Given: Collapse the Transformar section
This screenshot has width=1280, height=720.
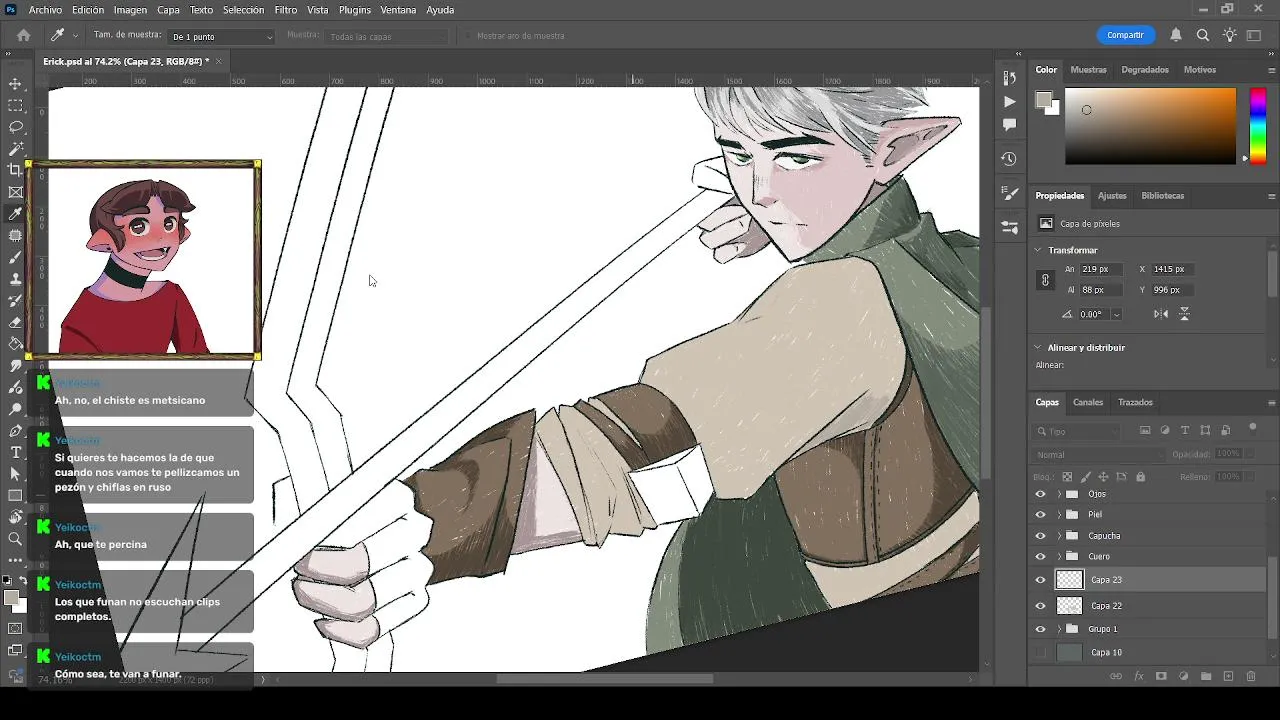Looking at the screenshot, I should [1038, 250].
